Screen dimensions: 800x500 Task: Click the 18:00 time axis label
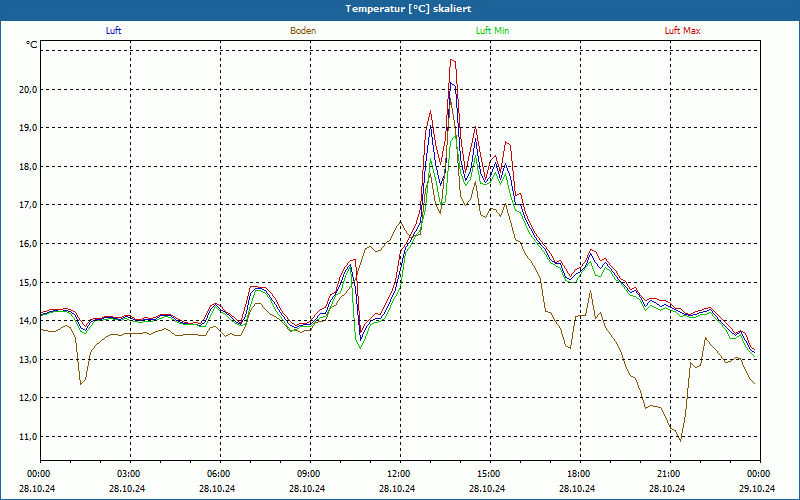coord(581,473)
